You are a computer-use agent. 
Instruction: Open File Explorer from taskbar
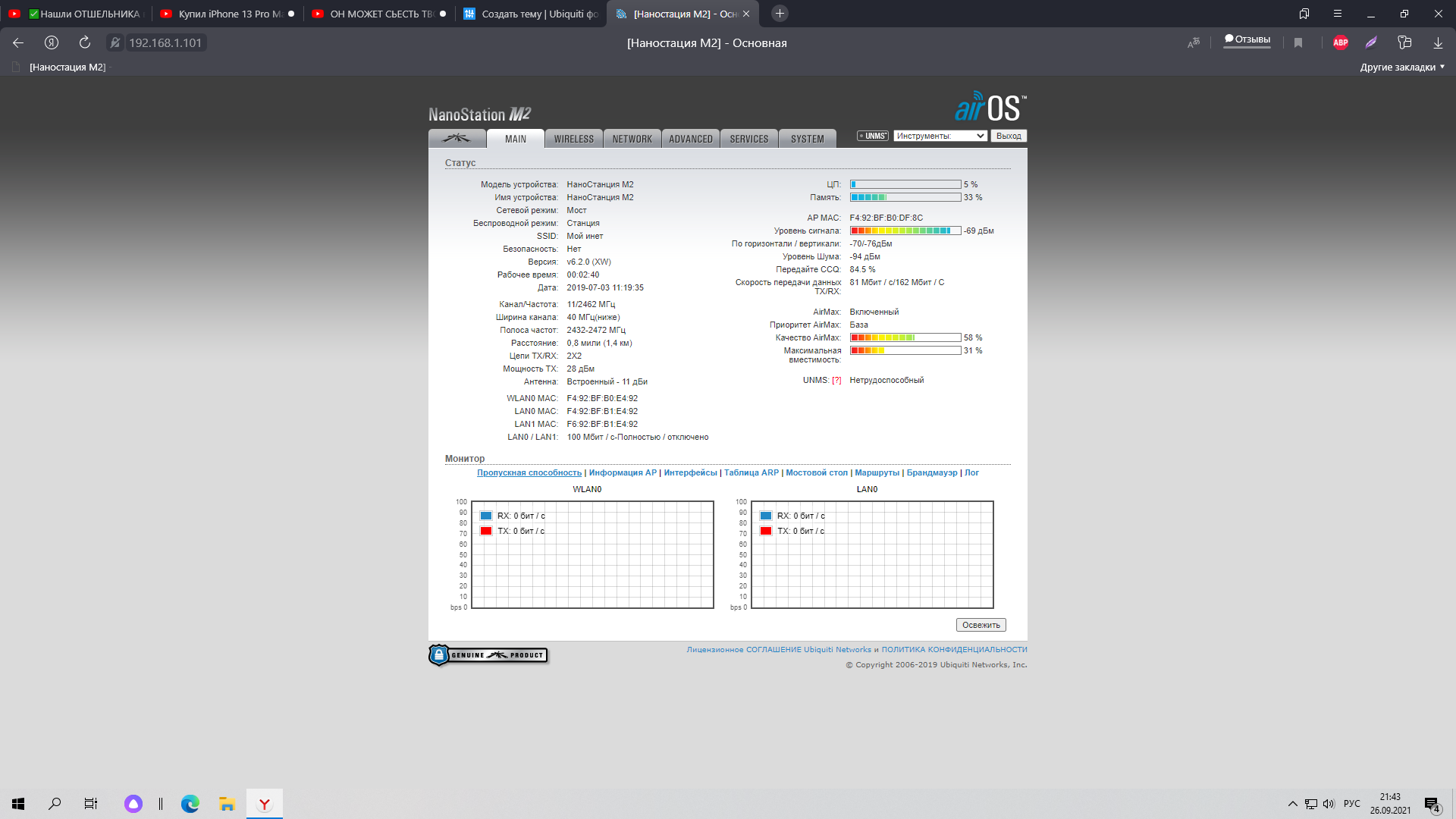pos(227,804)
